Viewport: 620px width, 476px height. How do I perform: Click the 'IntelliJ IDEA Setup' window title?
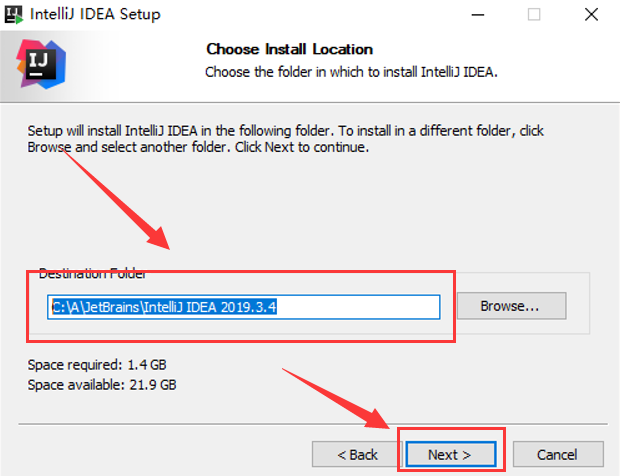click(x=95, y=14)
